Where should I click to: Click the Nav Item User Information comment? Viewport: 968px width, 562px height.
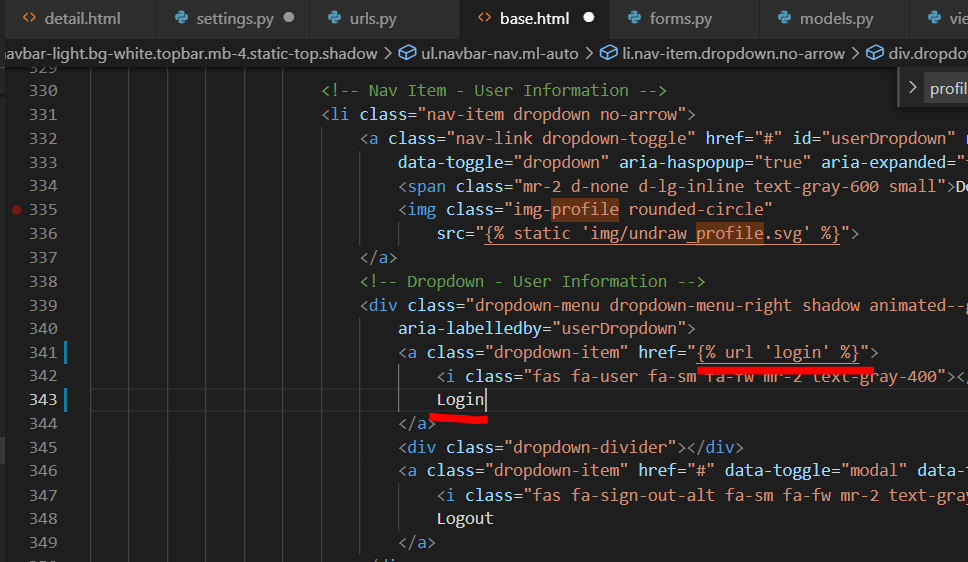[494, 91]
